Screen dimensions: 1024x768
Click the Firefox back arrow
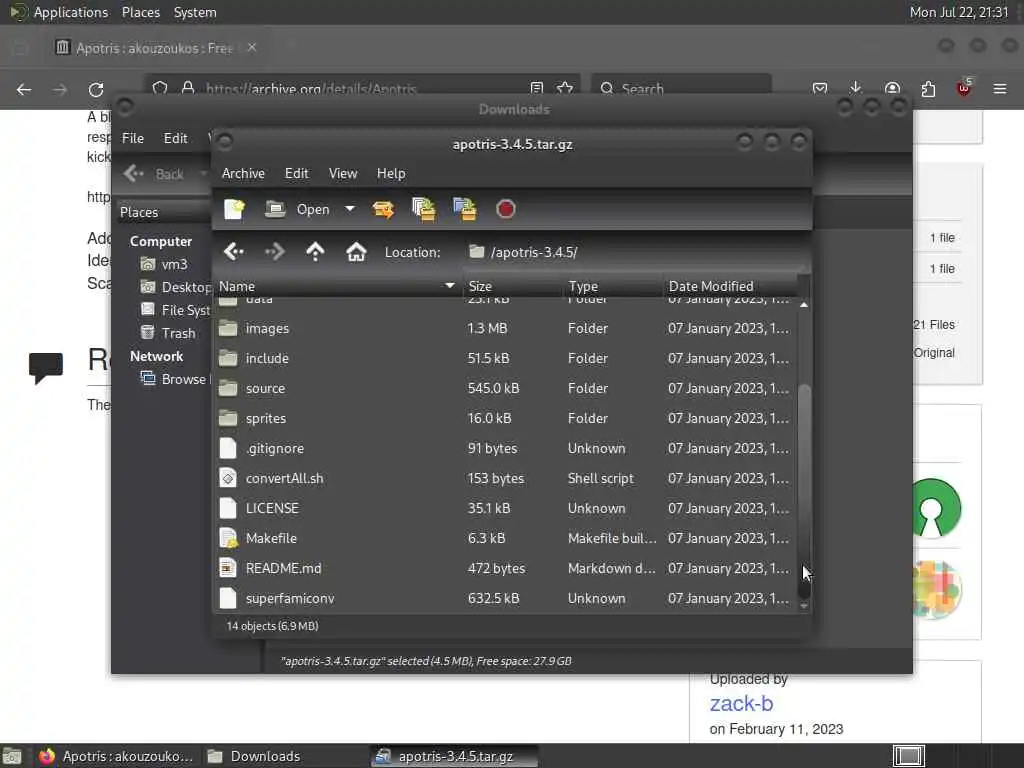[x=24, y=89]
